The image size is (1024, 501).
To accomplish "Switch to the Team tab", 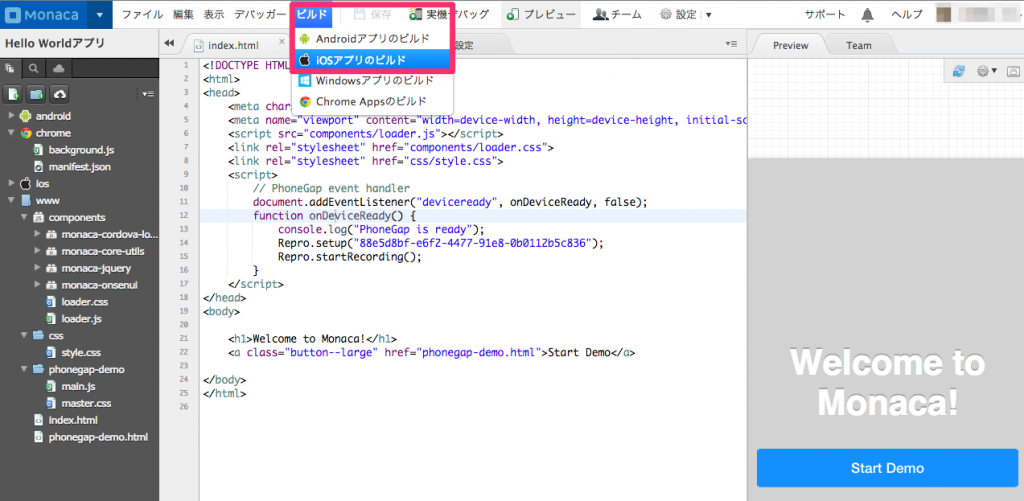I will (x=859, y=45).
